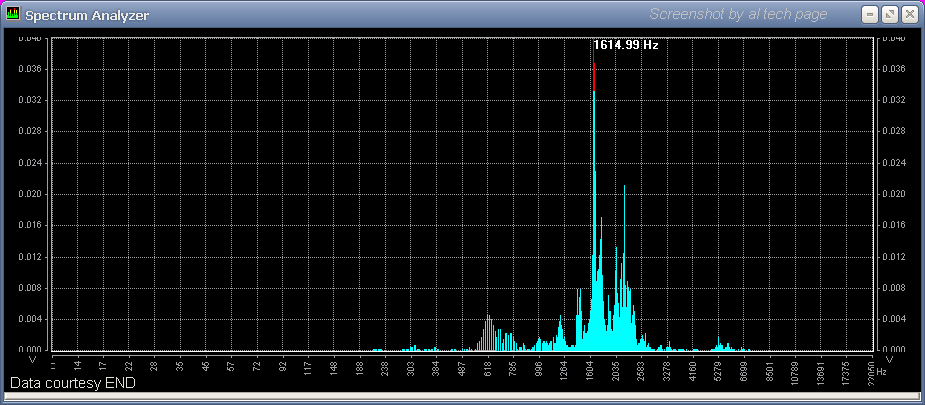Viewport: 925px width, 405px height.
Task: Click the 1614.99 Hz peak label
Action: (626, 45)
